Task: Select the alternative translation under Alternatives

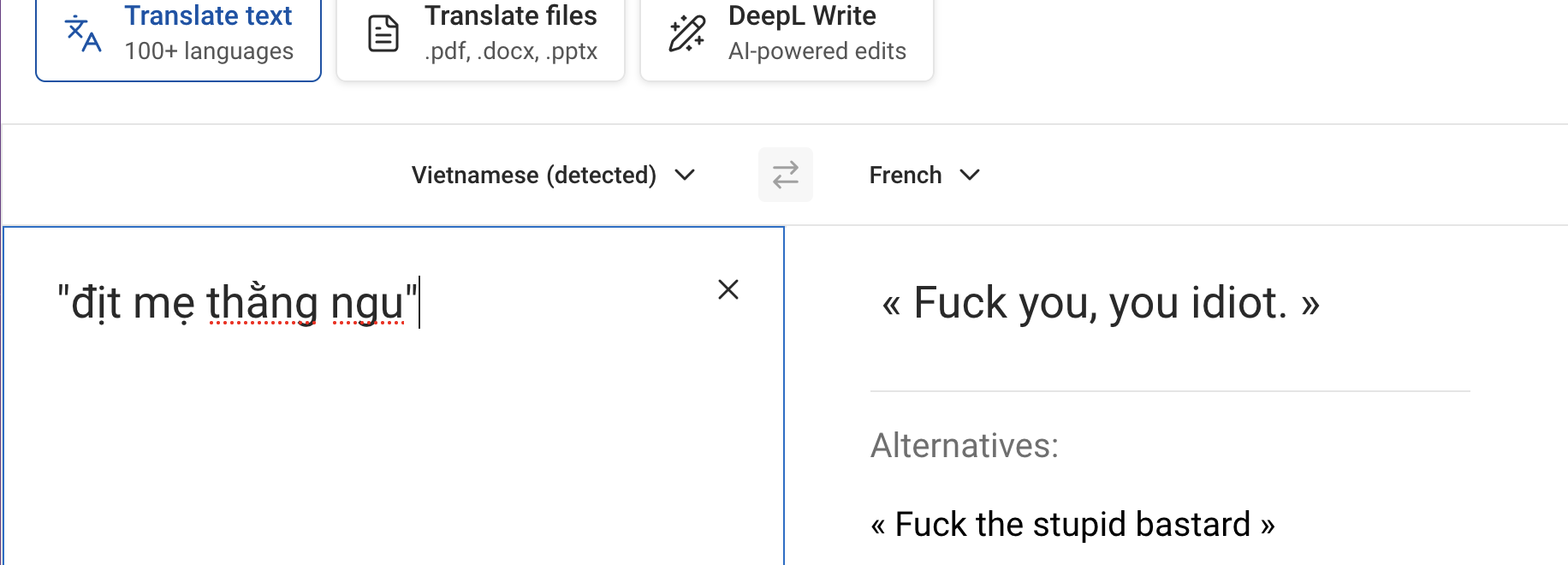Action: [x=1072, y=524]
